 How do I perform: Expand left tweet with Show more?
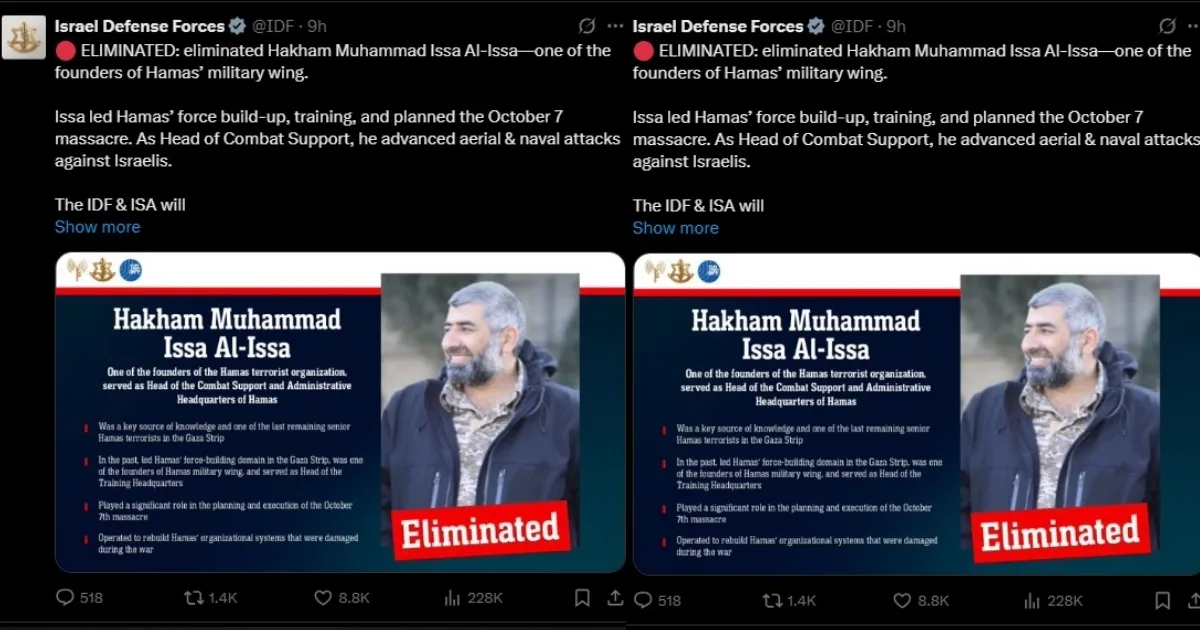[x=97, y=227]
